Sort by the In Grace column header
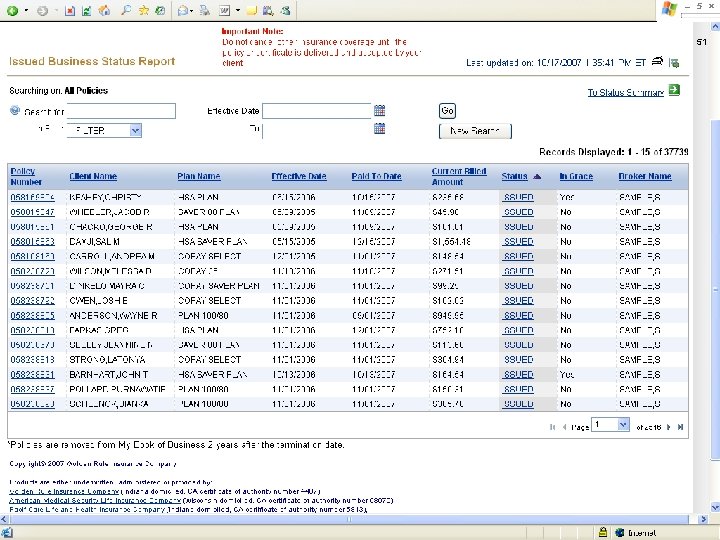 576,176
